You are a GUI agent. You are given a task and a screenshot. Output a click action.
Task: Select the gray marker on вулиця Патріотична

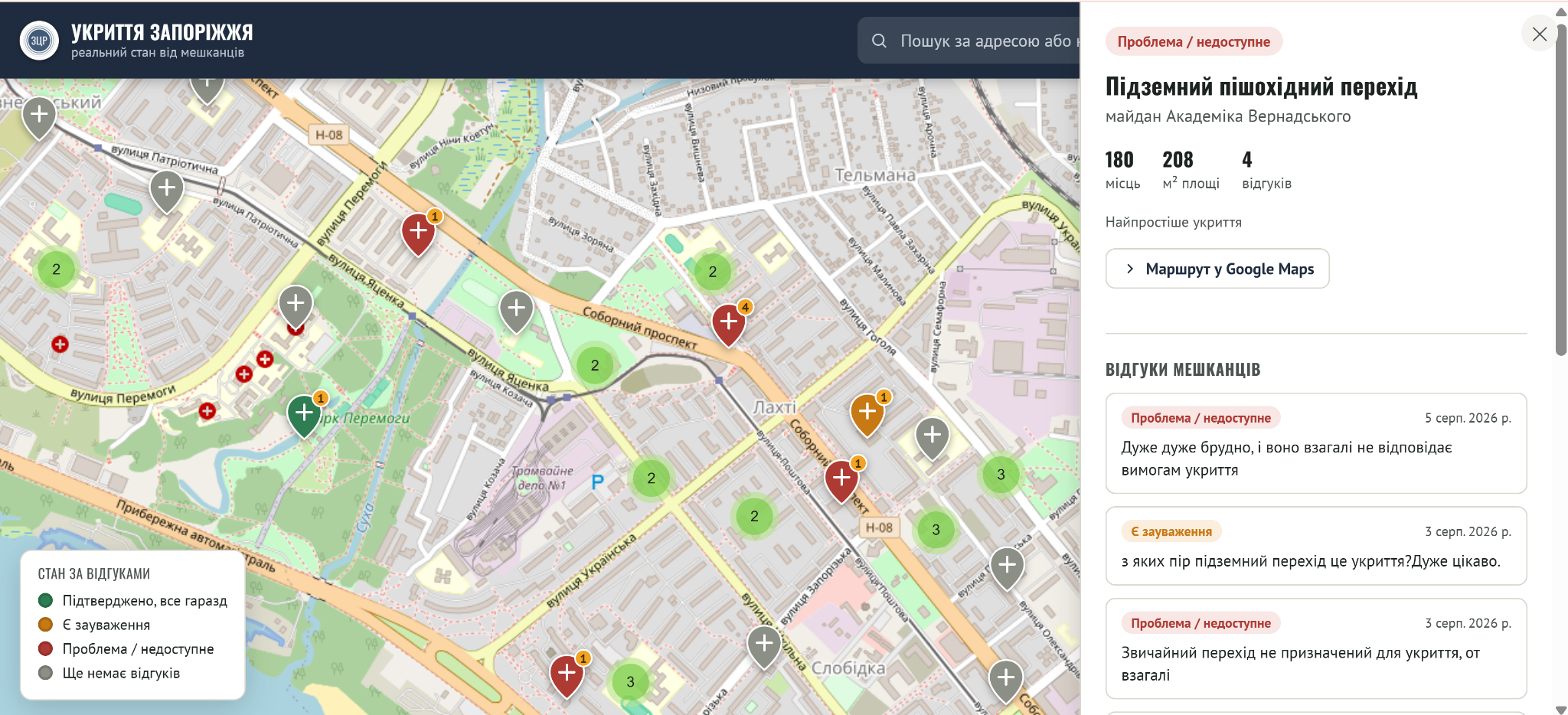pyautogui.click(x=167, y=191)
